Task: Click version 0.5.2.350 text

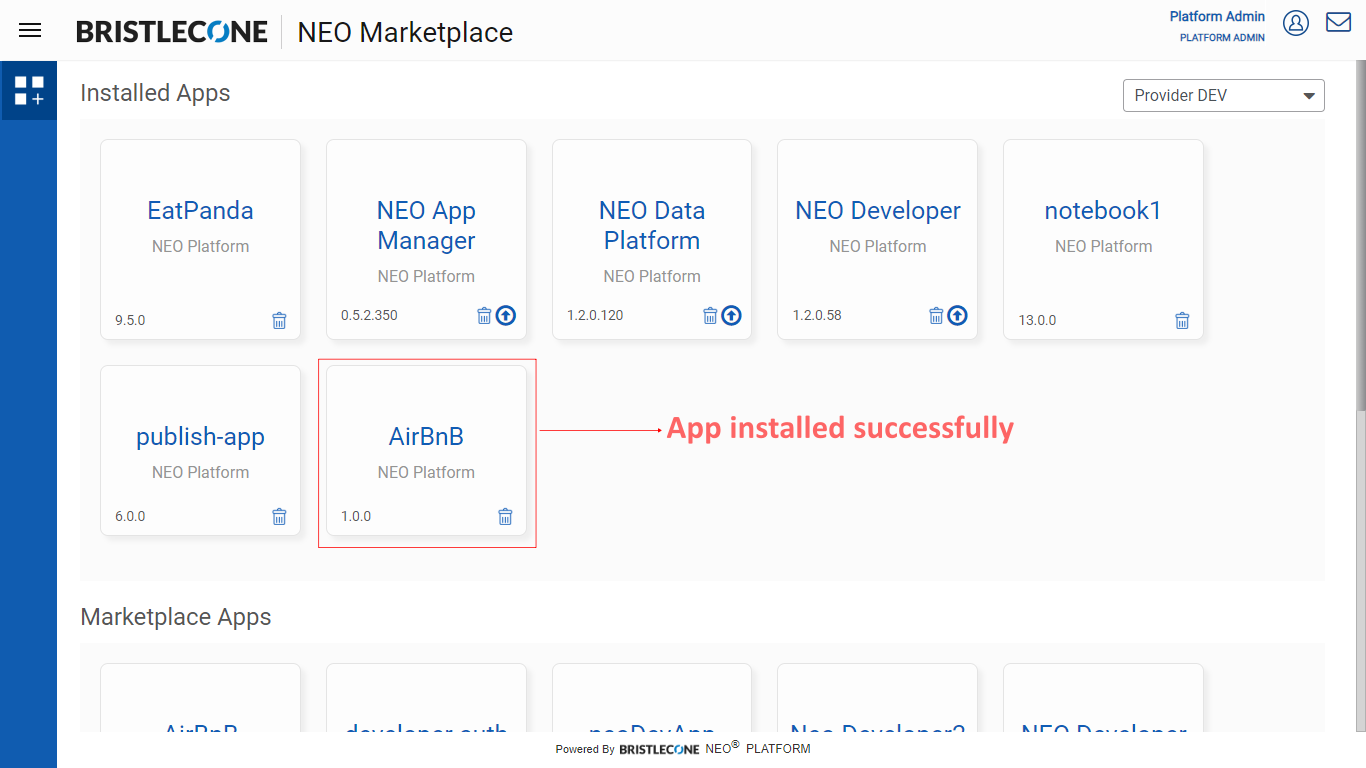Action: pyautogui.click(x=369, y=315)
